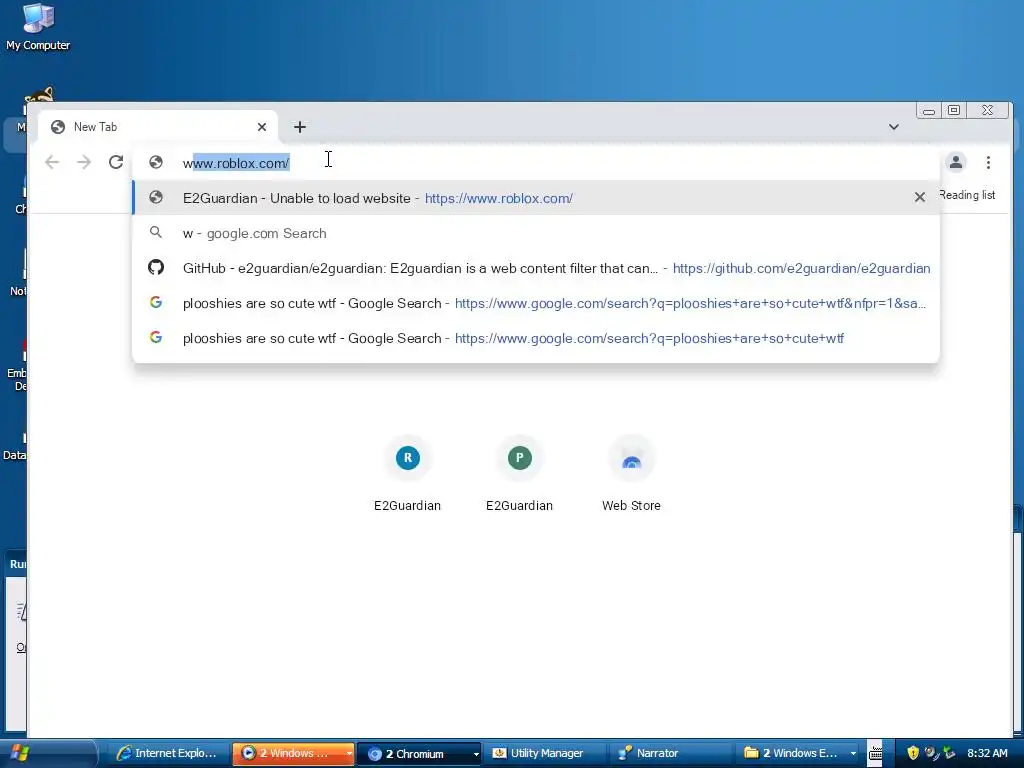
Task: Switch to Narrator taskbar button
Action: click(669, 753)
